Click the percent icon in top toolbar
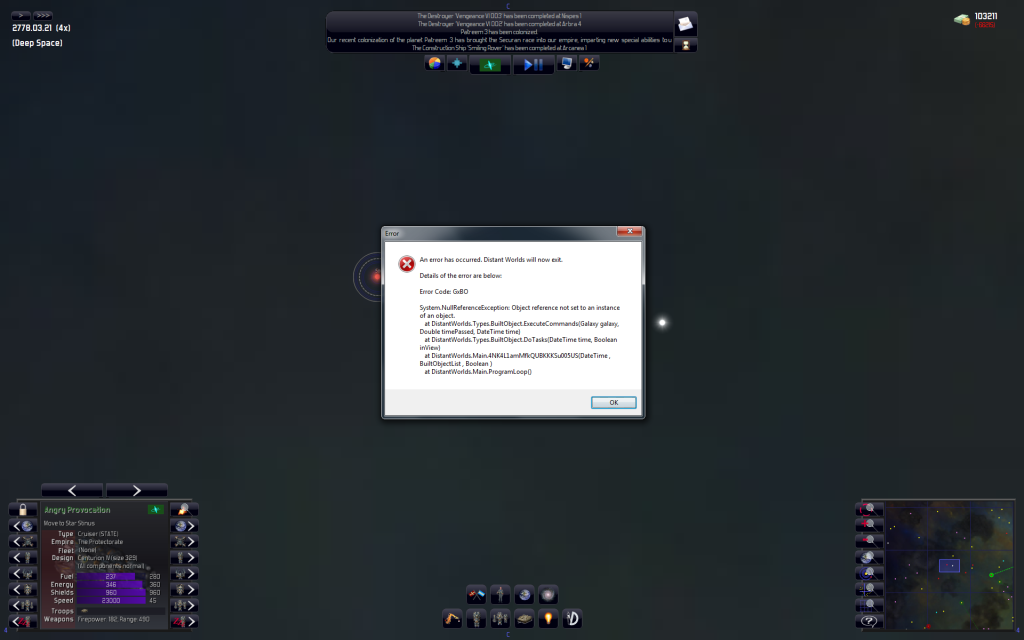Viewport: 1024px width, 640px height. [589, 63]
